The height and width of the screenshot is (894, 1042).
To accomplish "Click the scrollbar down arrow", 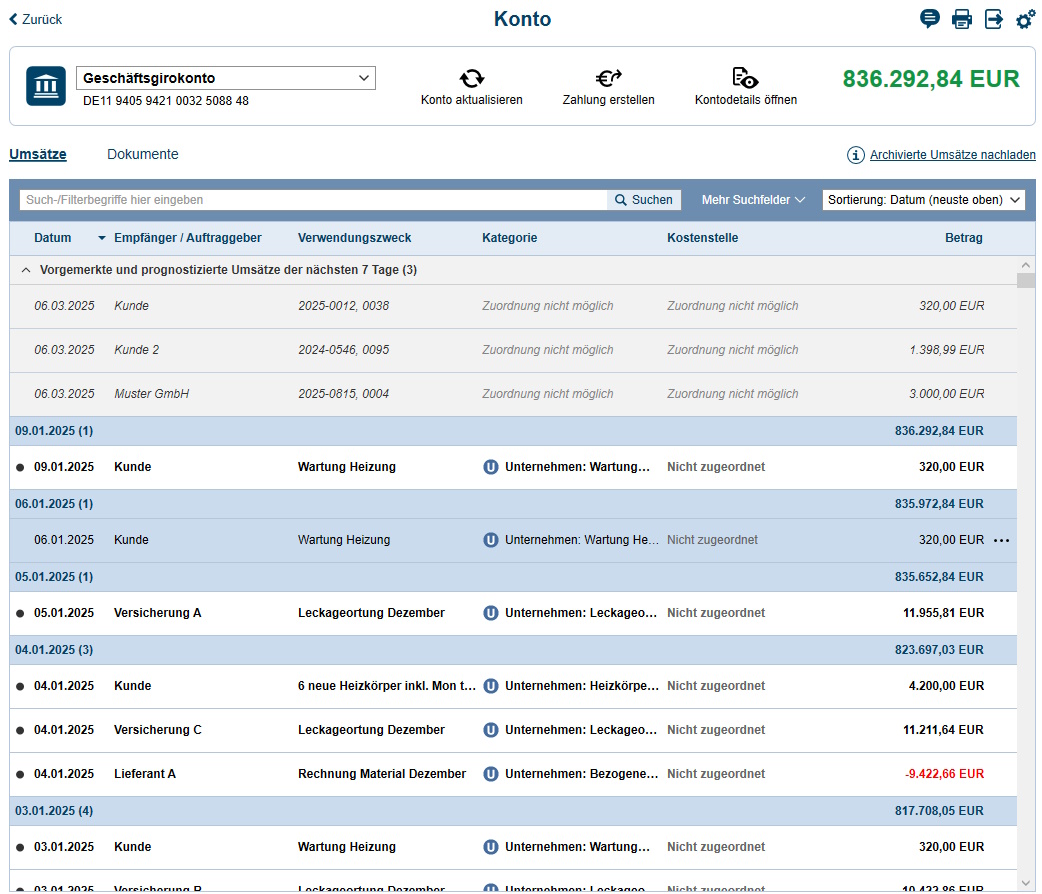I will (1026, 883).
